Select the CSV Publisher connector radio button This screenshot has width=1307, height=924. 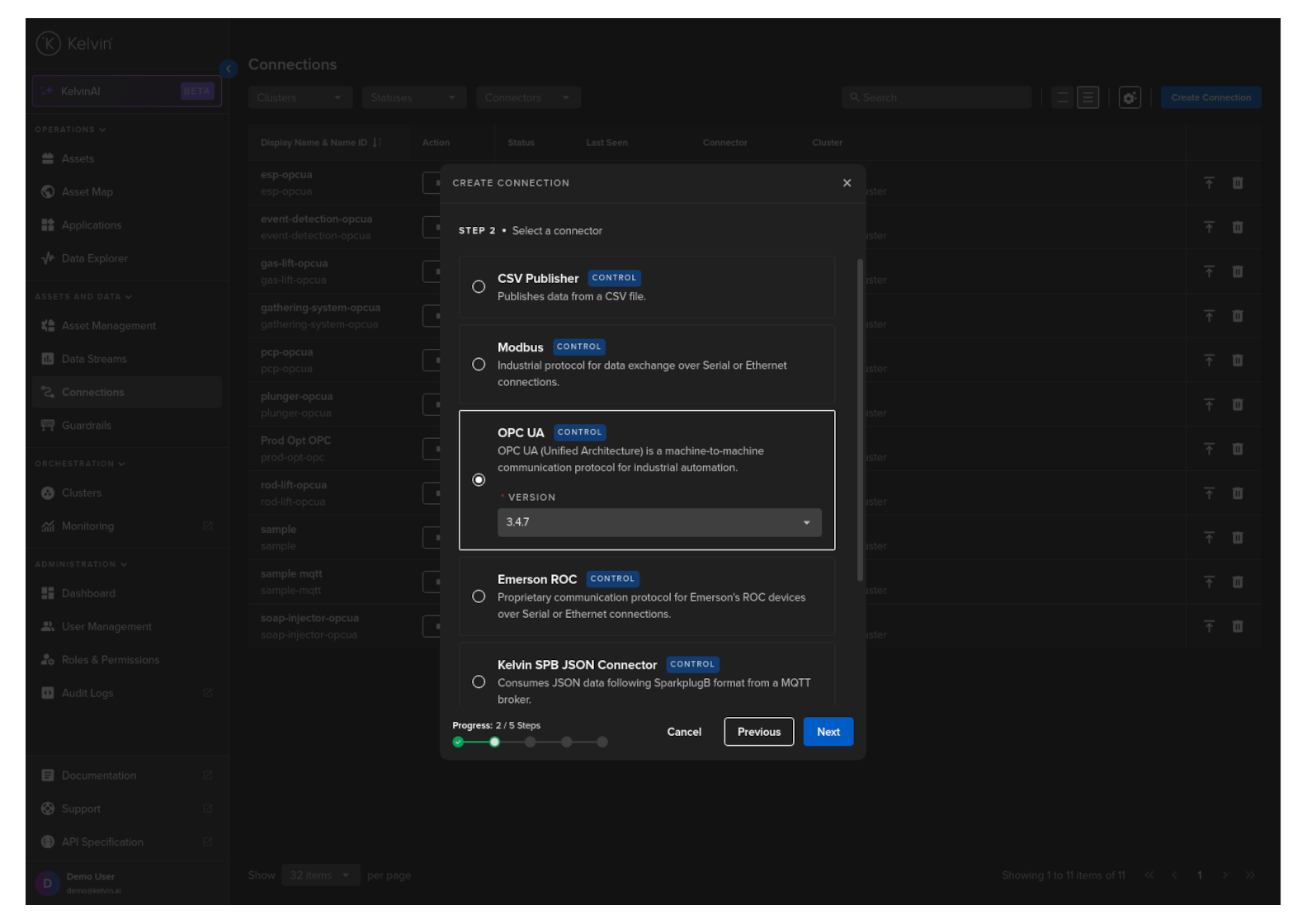point(479,287)
